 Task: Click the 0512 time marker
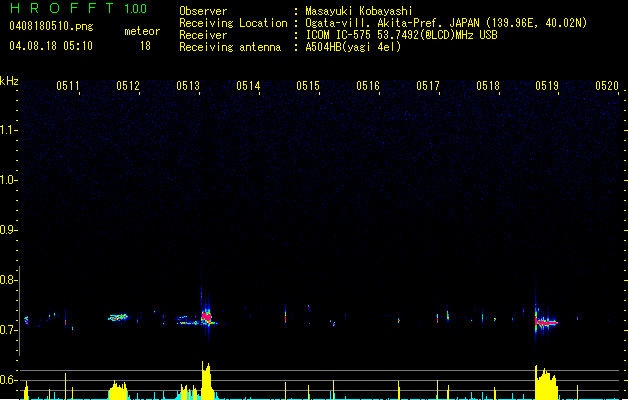coord(128,85)
